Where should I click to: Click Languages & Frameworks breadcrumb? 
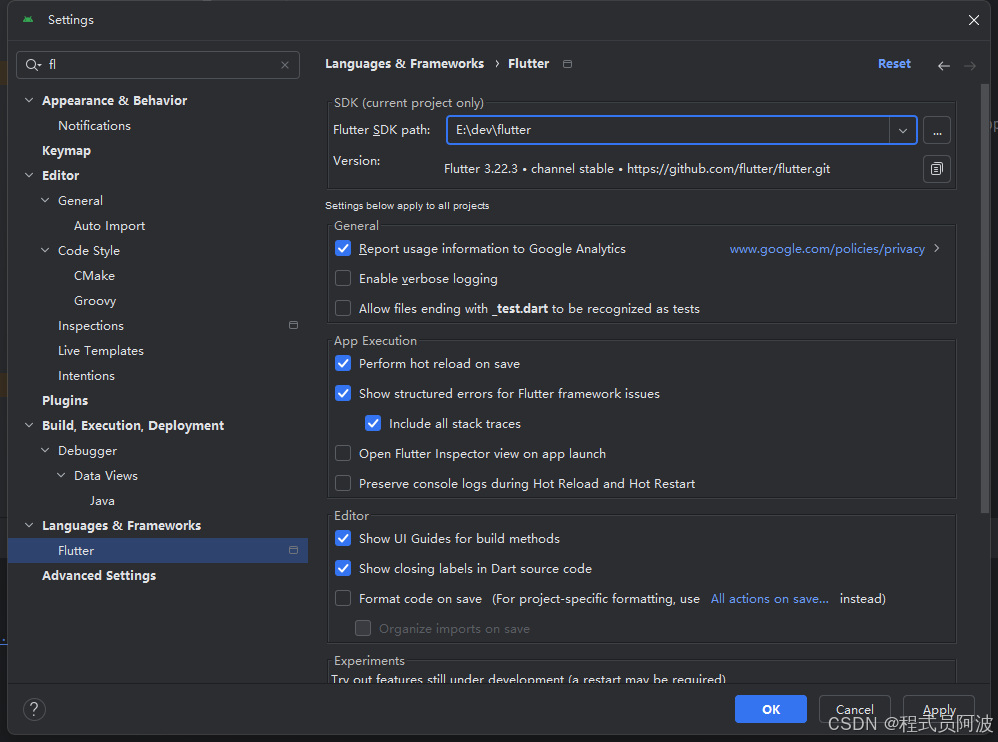pyautogui.click(x=404, y=64)
